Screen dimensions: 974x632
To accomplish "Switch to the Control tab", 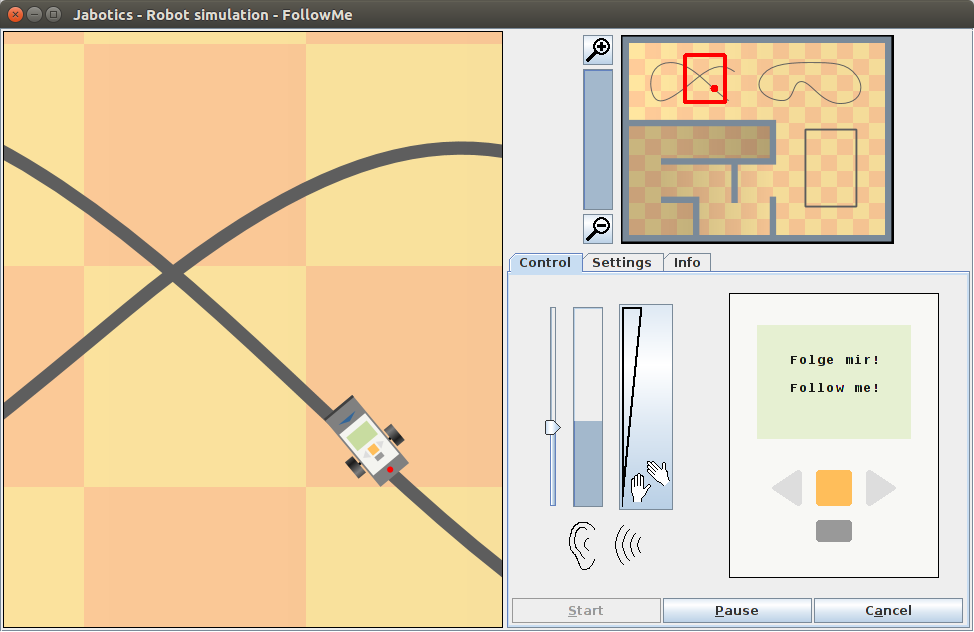I will (x=545, y=262).
